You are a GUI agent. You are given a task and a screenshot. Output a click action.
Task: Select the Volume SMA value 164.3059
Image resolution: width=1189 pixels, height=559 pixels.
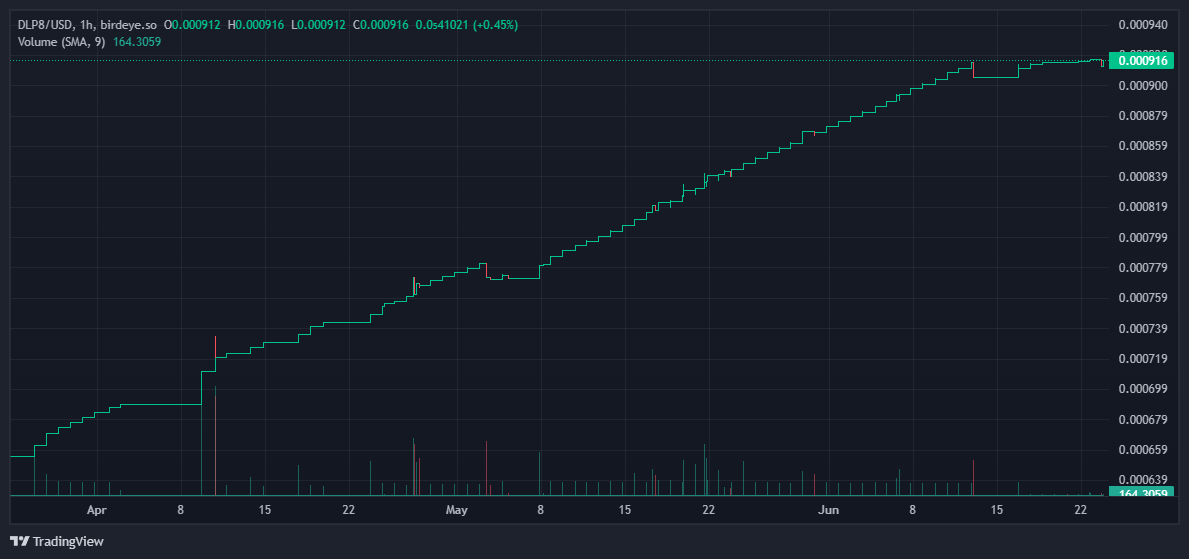(136, 41)
